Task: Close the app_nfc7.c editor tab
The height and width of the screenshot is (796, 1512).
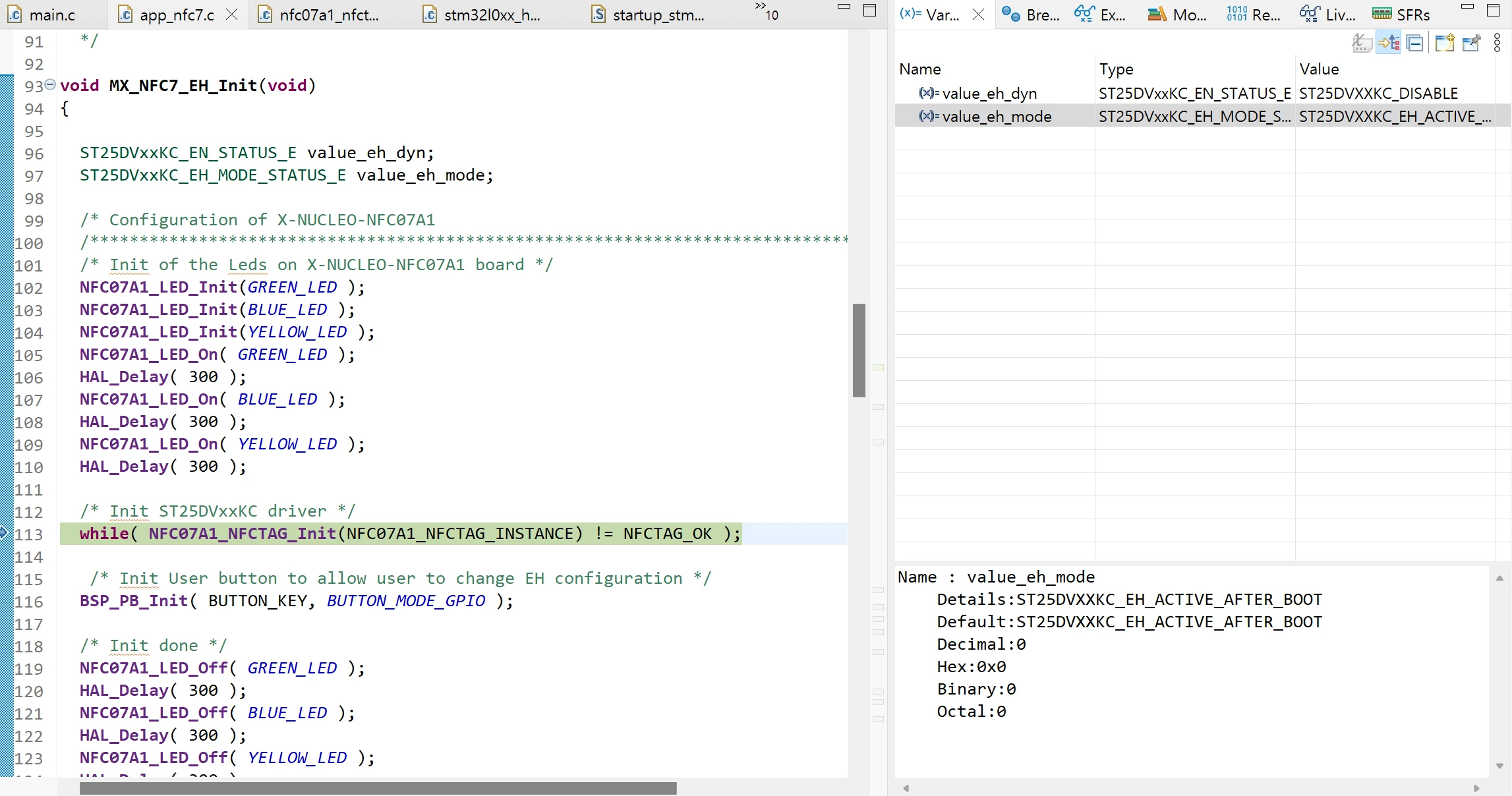Action: [x=231, y=14]
